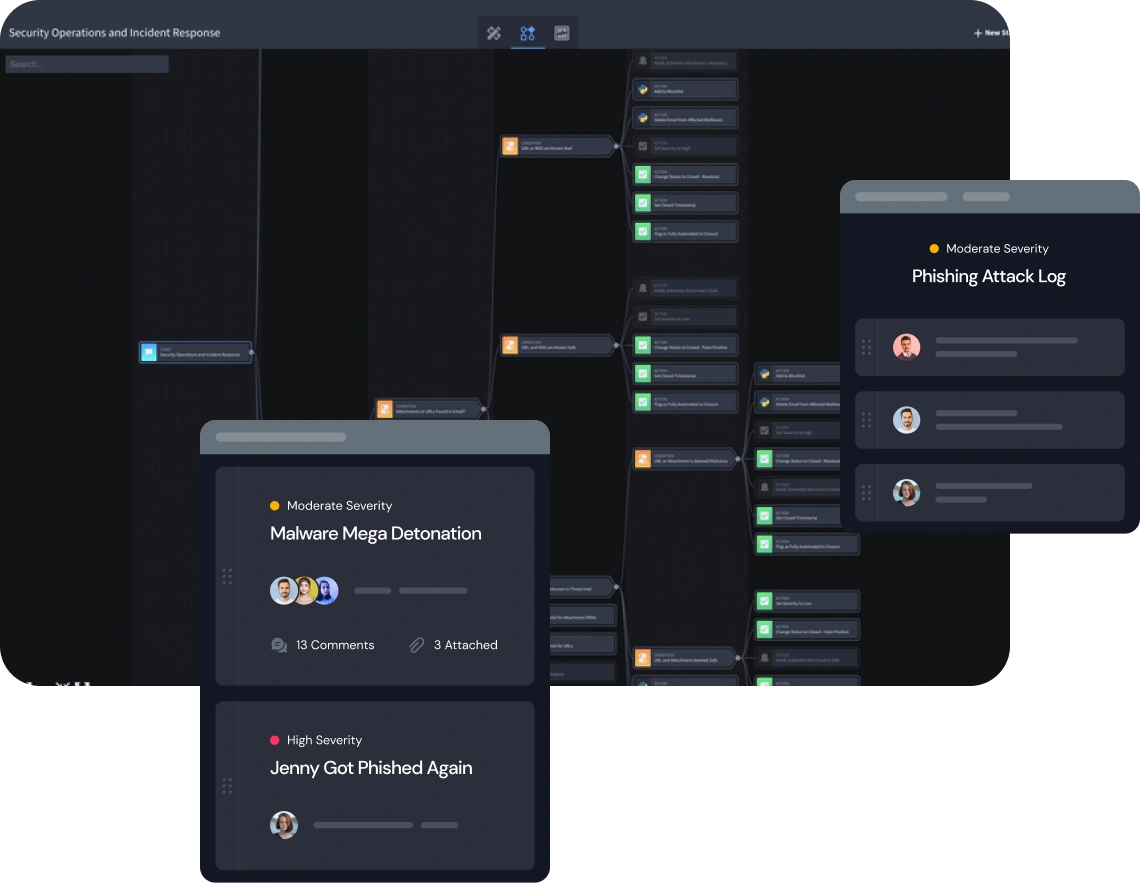Click drag handle on Malware Mega Detonation card
This screenshot has width=1140, height=883.
(227, 576)
